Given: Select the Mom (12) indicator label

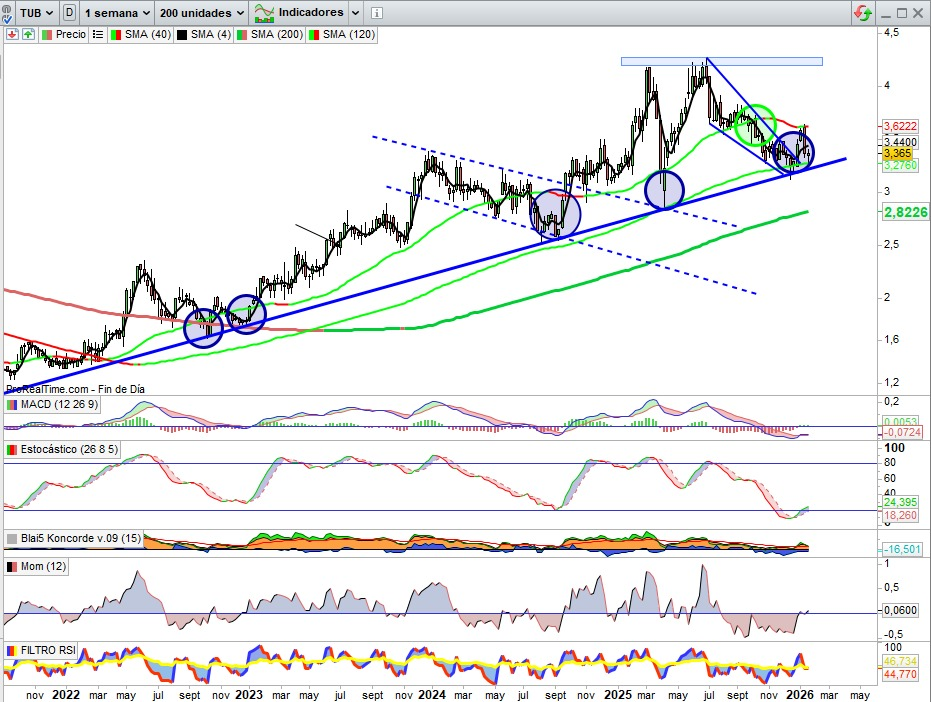Looking at the screenshot, I should coord(45,566).
